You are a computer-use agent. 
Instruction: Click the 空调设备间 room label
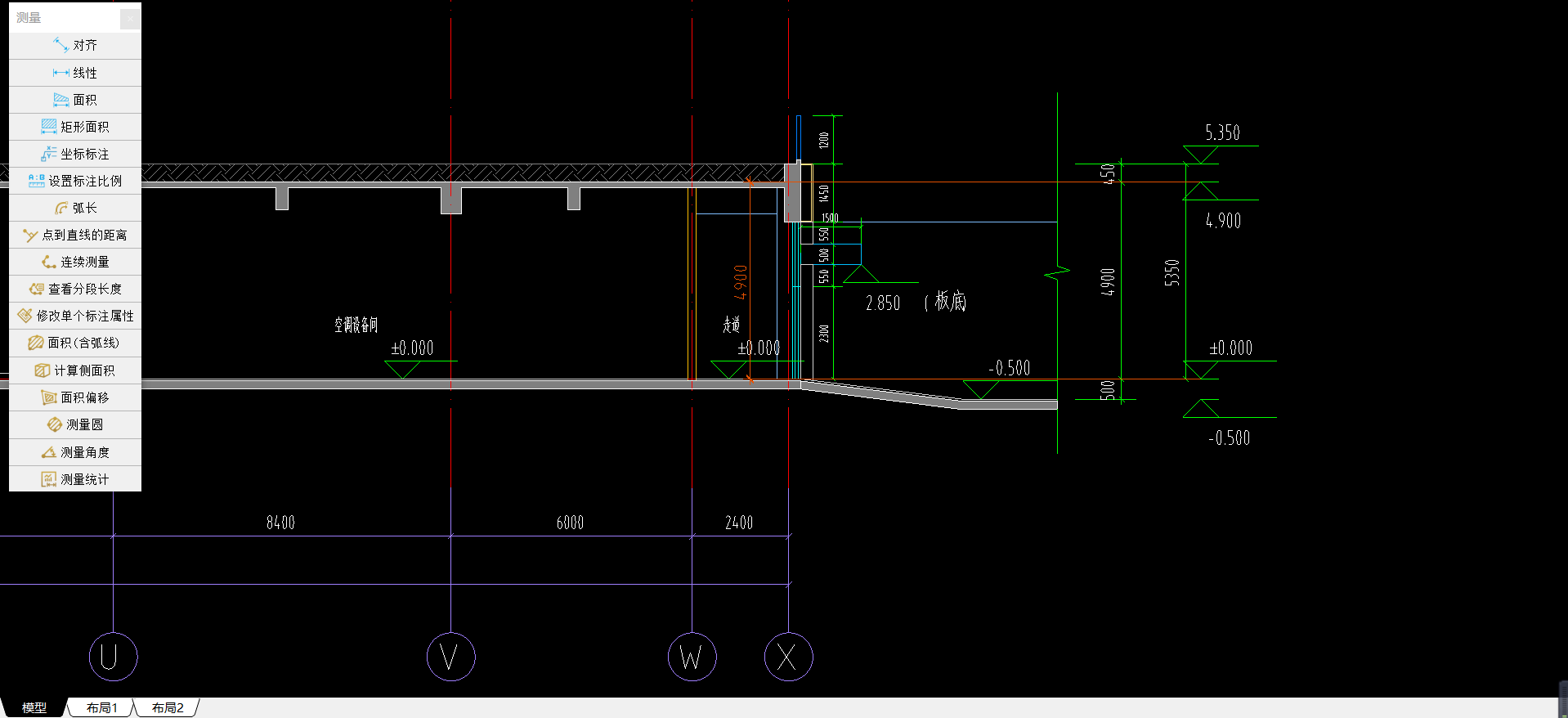(x=356, y=325)
